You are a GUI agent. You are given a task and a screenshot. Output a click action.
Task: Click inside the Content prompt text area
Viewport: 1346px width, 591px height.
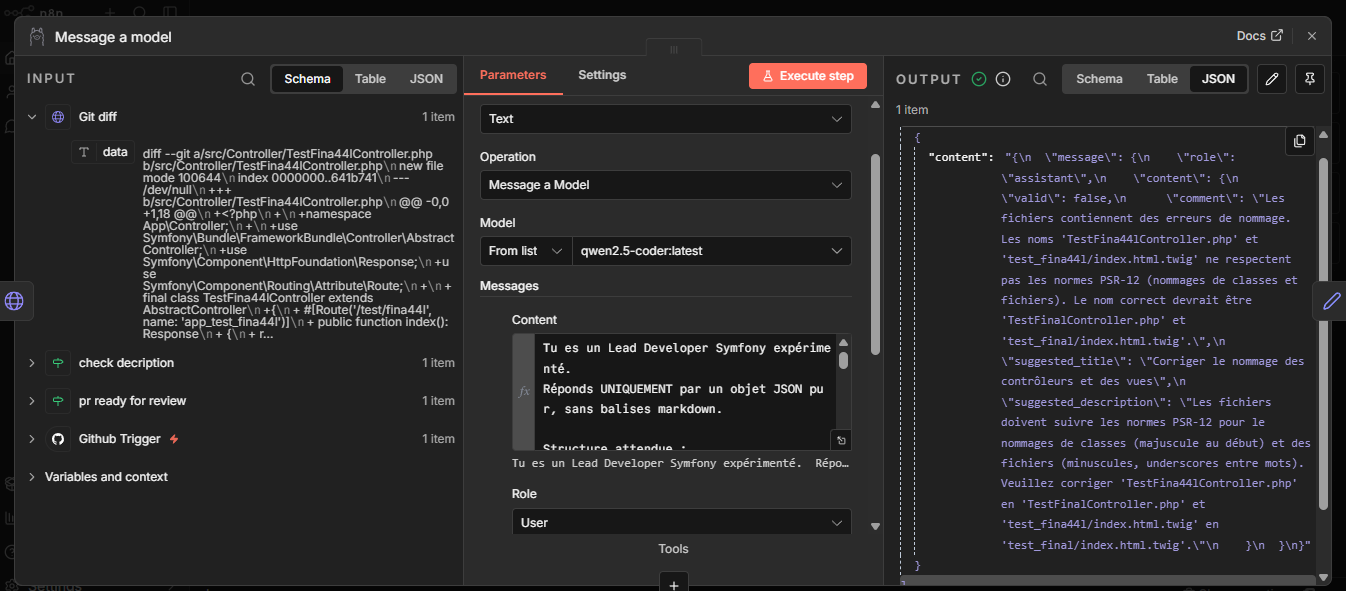click(686, 392)
